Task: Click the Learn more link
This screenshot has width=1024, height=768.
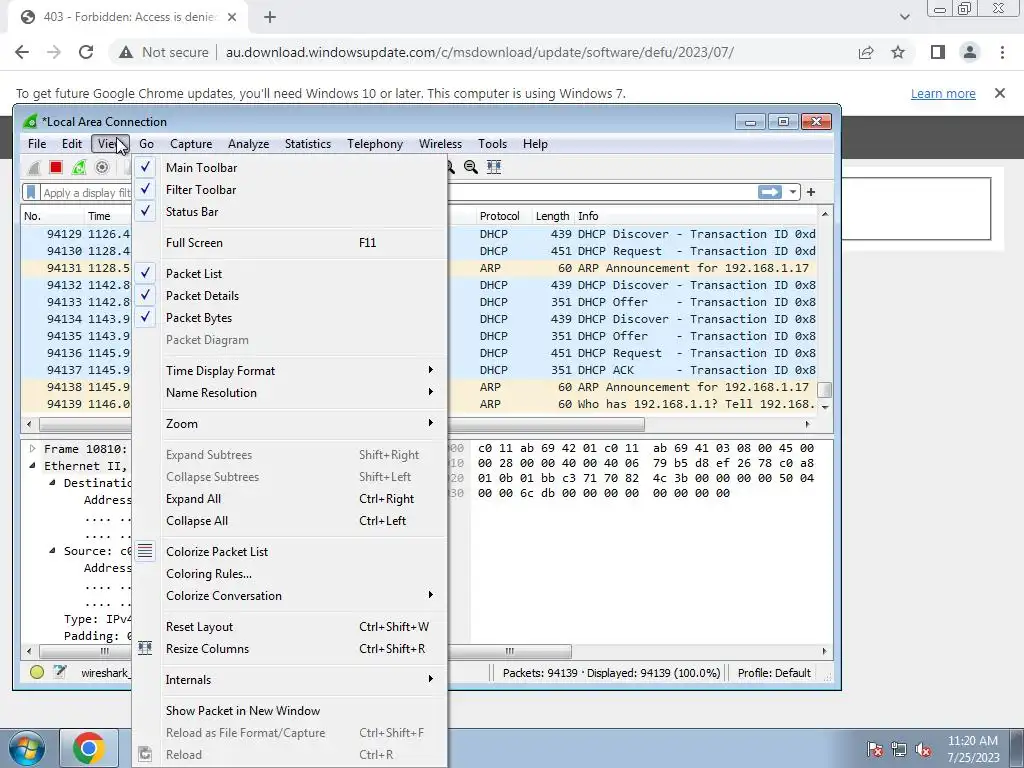Action: [943, 93]
